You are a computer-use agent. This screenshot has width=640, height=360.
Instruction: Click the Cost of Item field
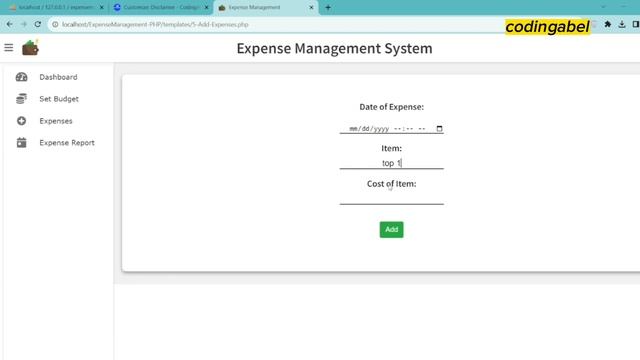(x=391, y=198)
